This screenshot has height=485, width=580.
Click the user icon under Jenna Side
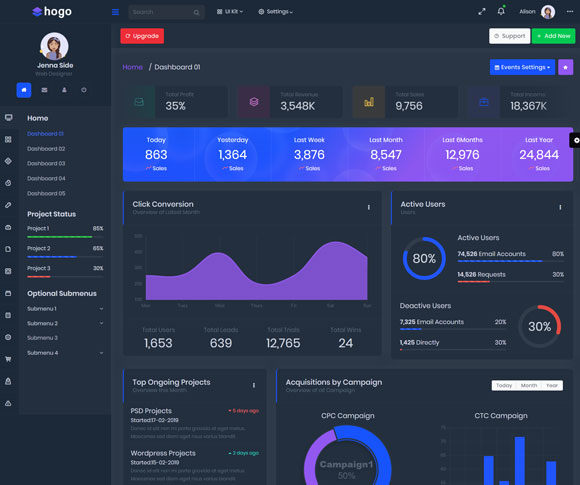(64, 90)
